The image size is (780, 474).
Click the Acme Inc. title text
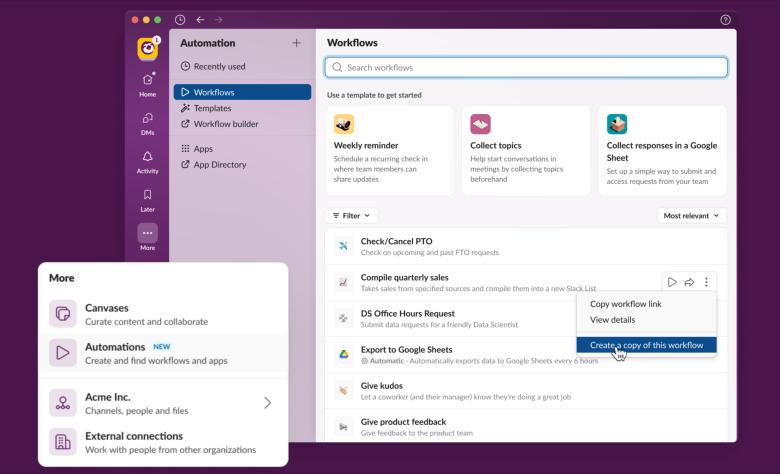tap(108, 397)
